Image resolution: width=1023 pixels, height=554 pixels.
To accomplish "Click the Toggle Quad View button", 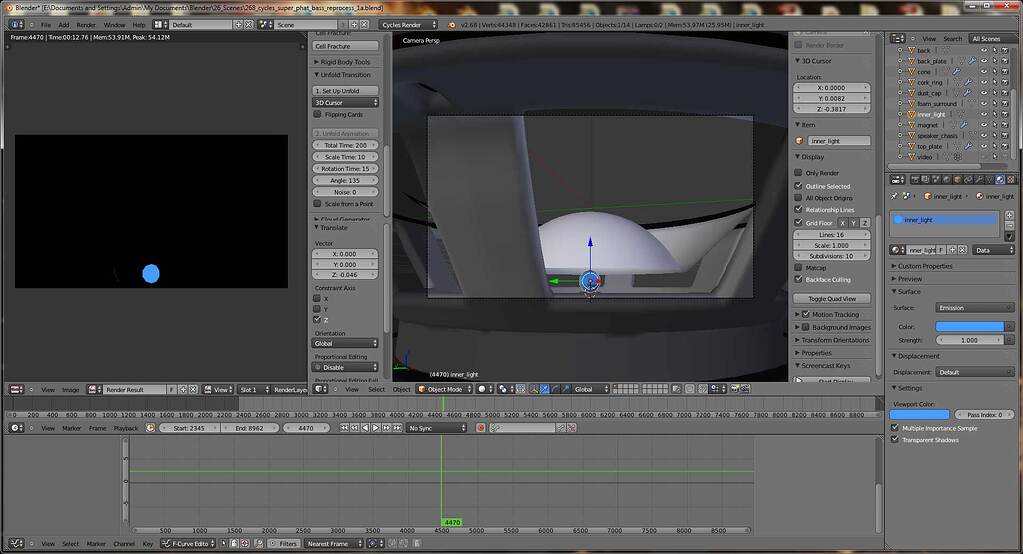I will 832,298.
